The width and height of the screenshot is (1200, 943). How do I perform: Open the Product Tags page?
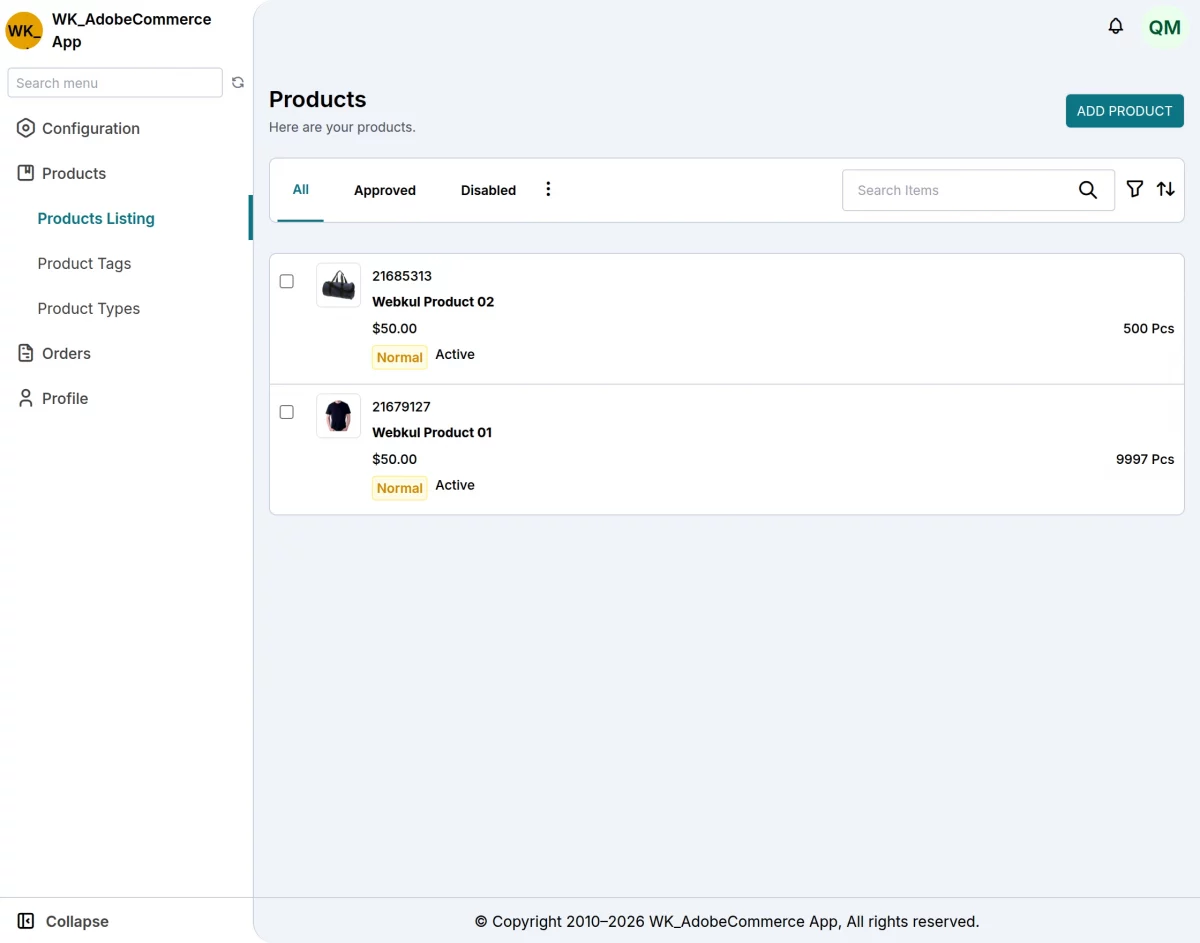pyautogui.click(x=84, y=263)
